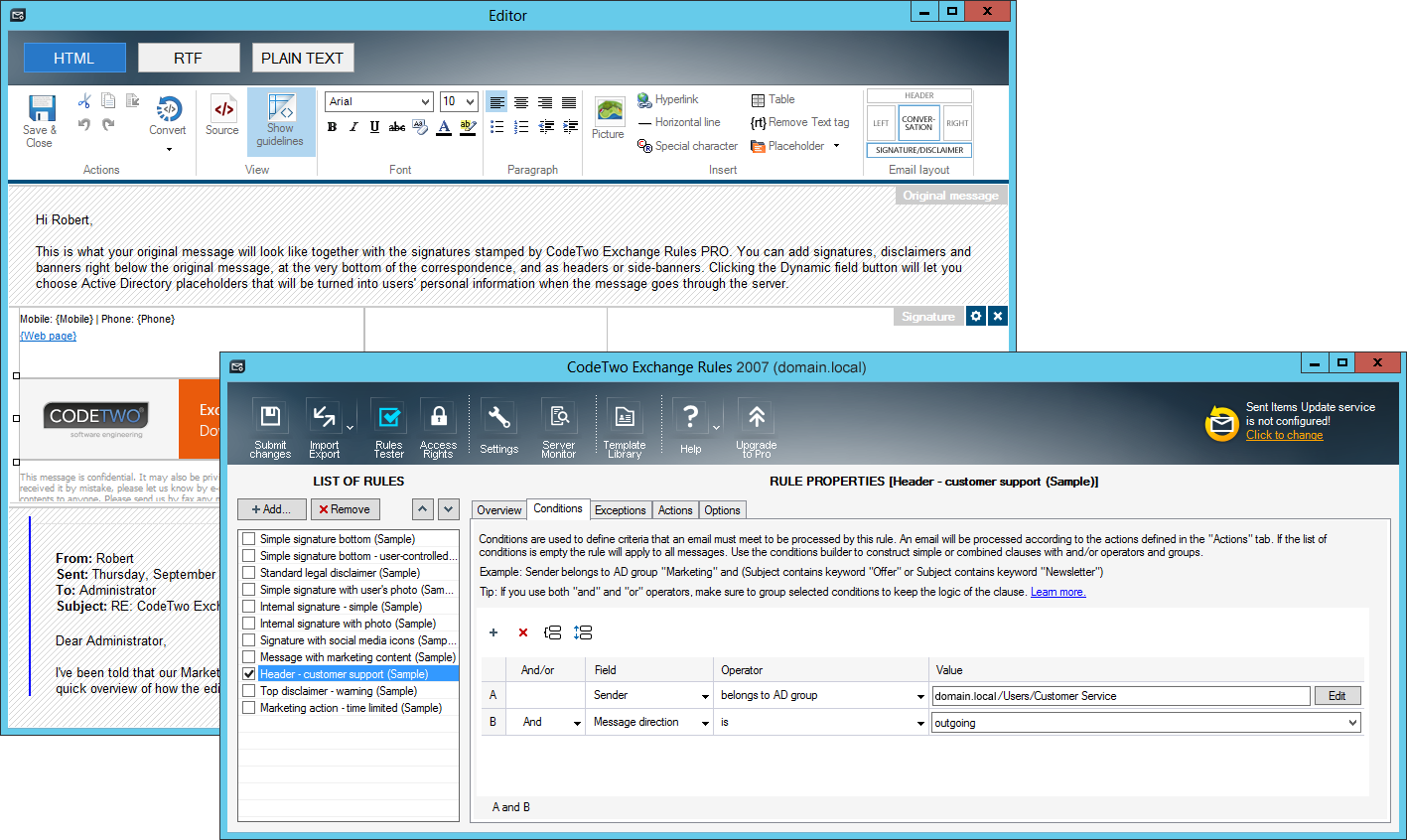Click the Save & Close floppy disk icon
Screen dimensions: 1407x840
[42, 108]
